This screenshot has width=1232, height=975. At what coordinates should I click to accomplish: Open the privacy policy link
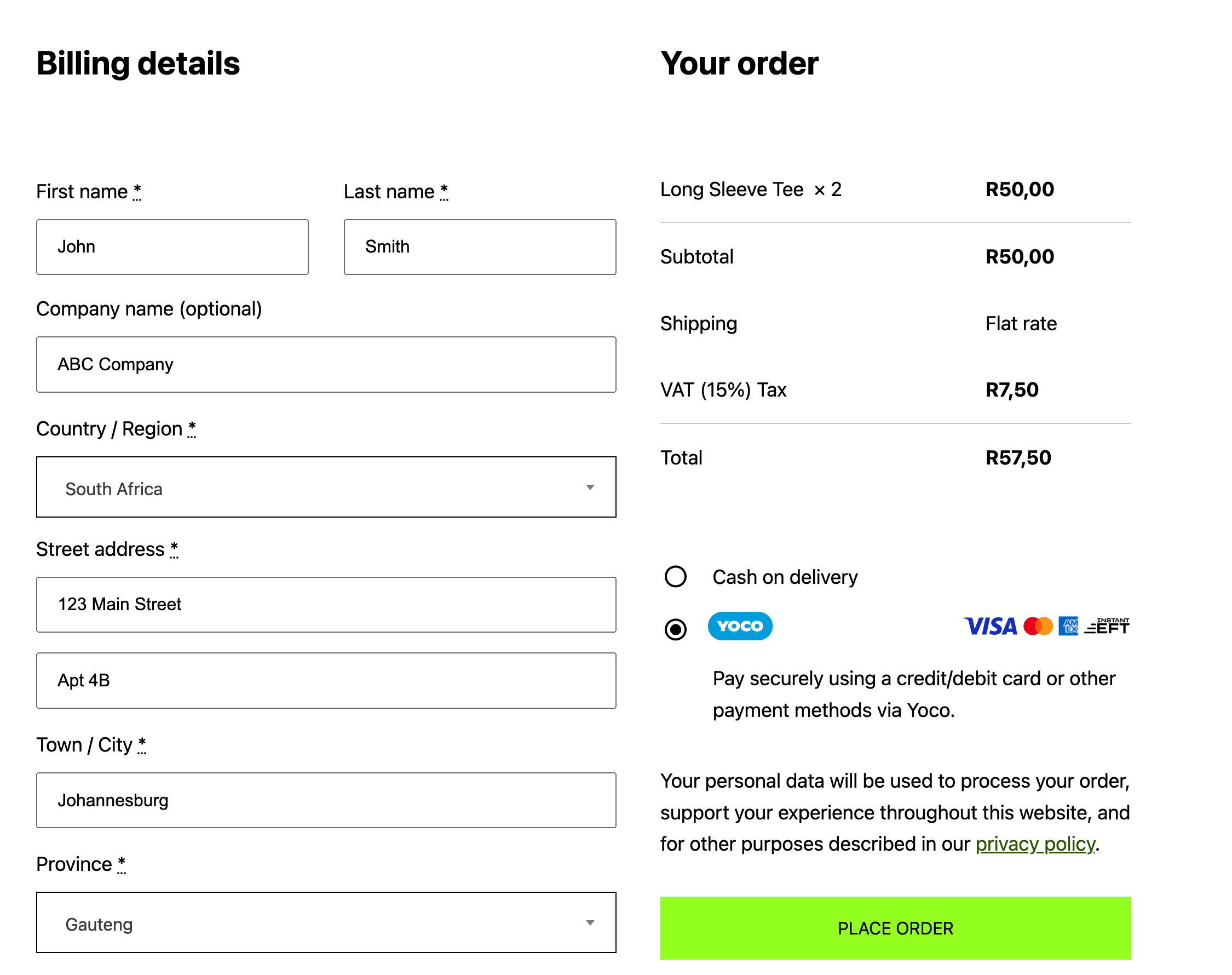coord(1035,844)
